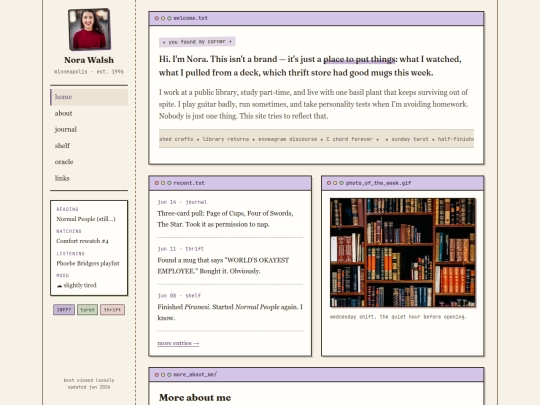Click the yellow dot in welcome.txt title bar

coord(163,18)
